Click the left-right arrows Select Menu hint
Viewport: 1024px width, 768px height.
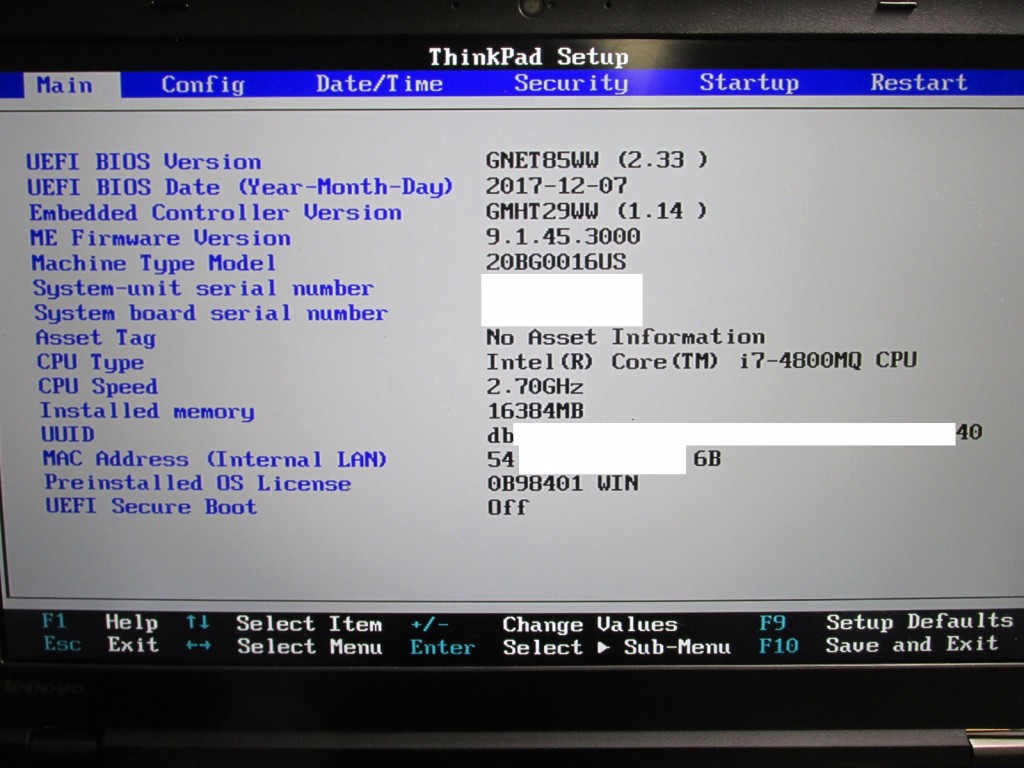284,646
